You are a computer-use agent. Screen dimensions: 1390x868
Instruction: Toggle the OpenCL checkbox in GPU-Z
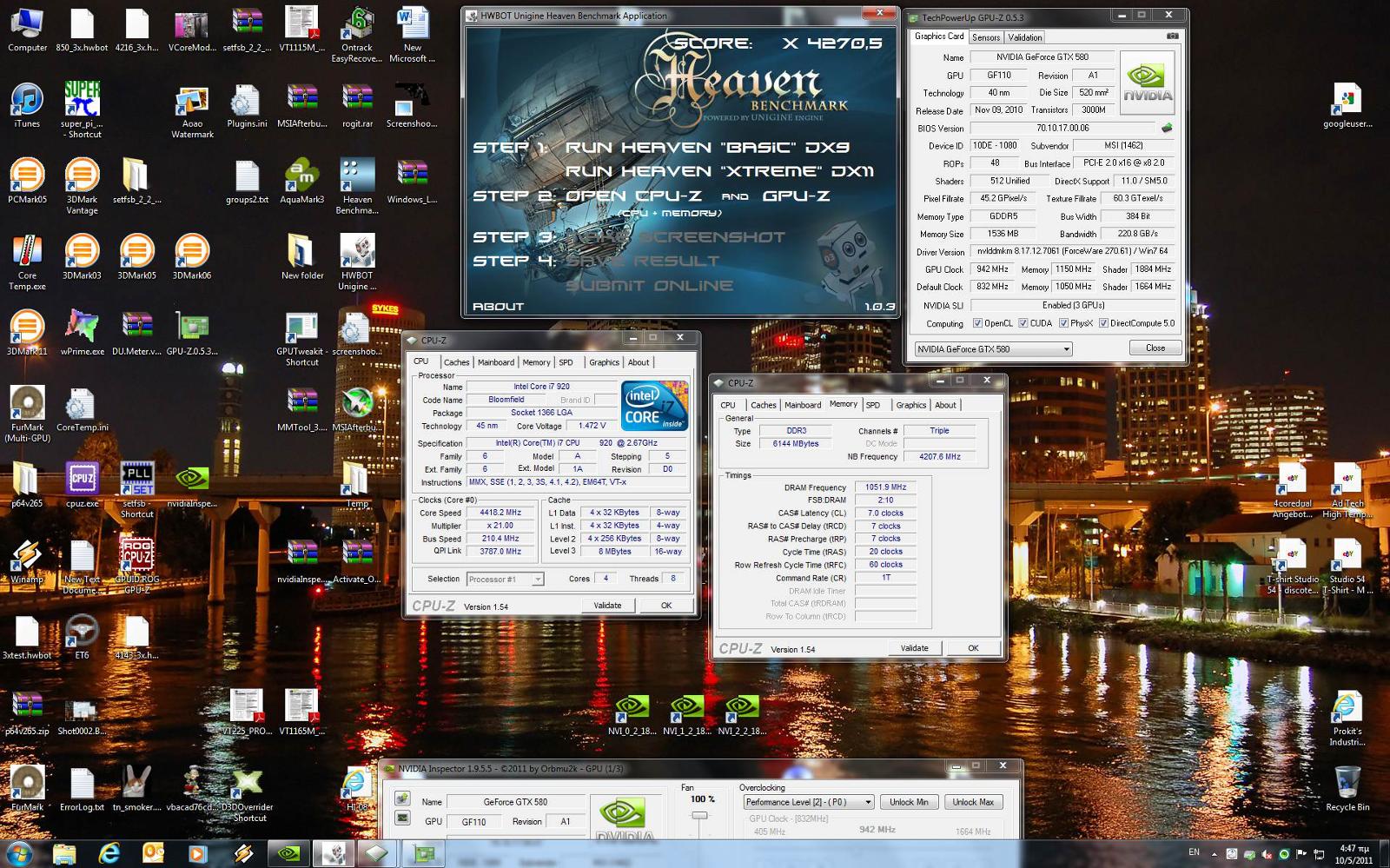[978, 323]
